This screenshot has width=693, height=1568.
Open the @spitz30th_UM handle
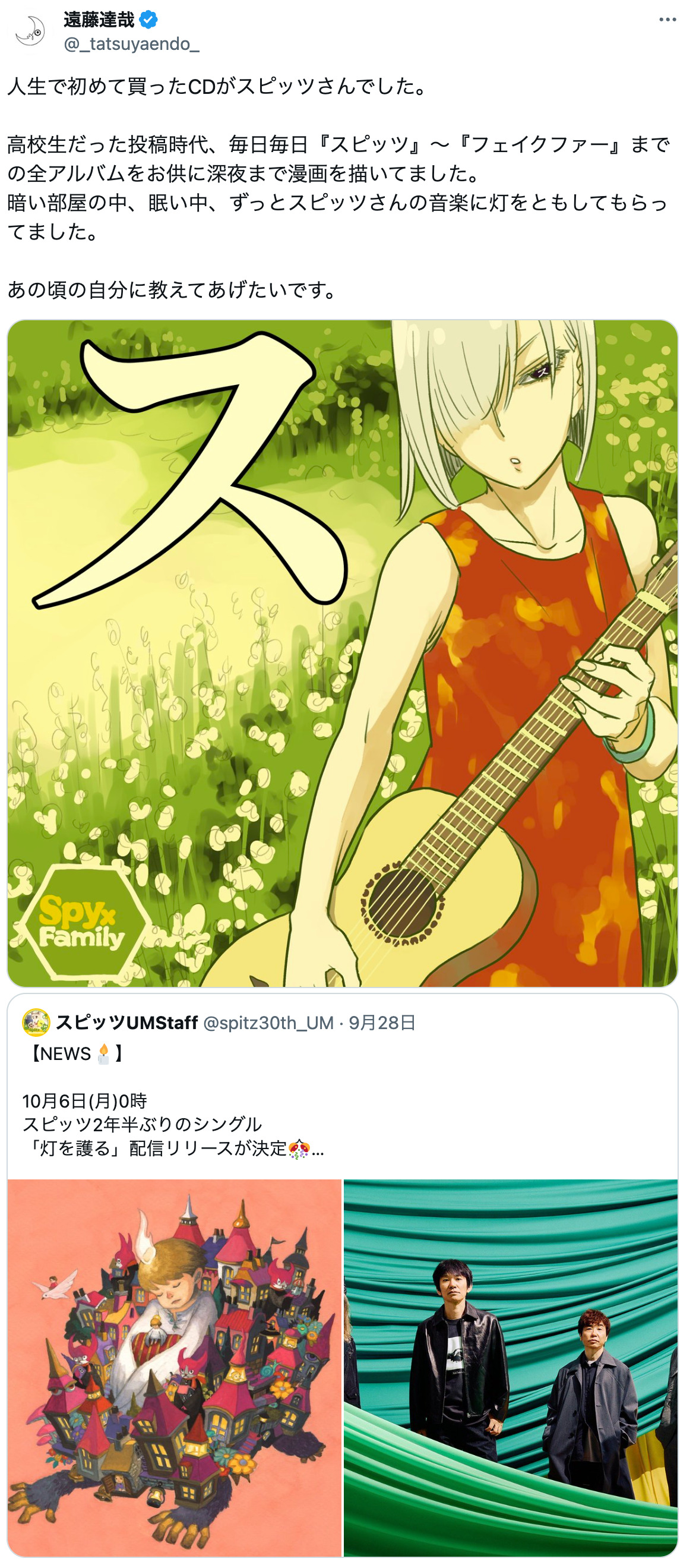268,1023
